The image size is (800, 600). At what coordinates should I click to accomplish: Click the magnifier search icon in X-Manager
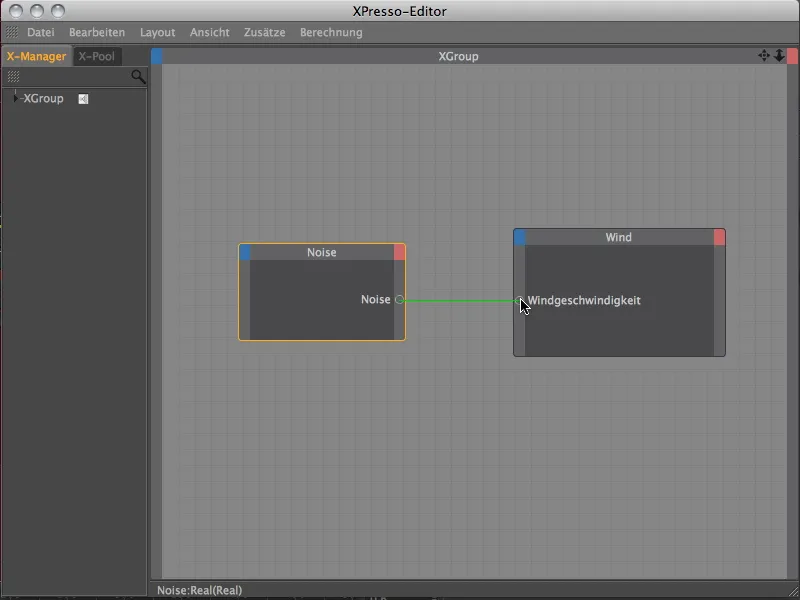click(x=138, y=77)
